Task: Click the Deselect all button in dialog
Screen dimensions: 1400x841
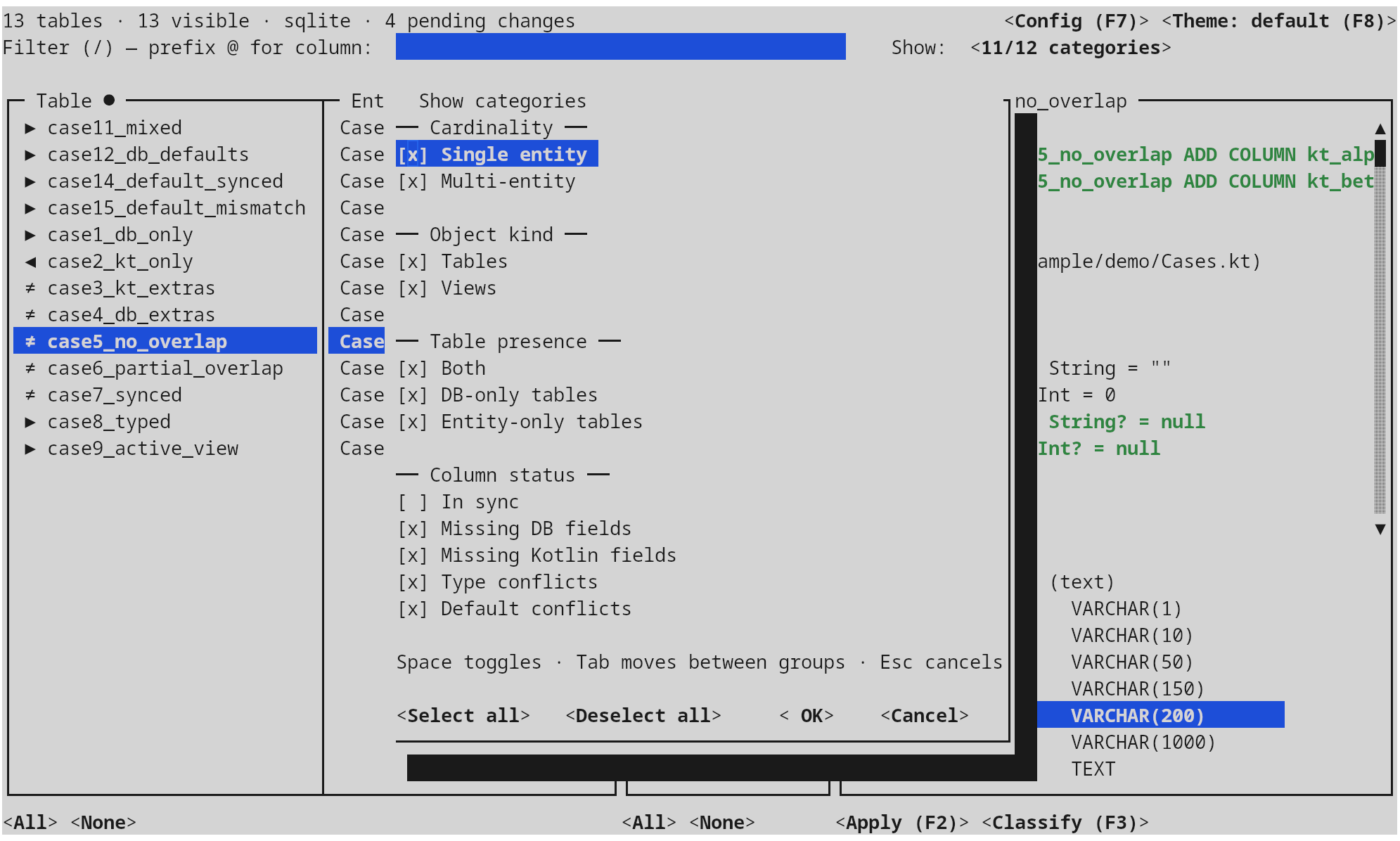Action: (643, 716)
